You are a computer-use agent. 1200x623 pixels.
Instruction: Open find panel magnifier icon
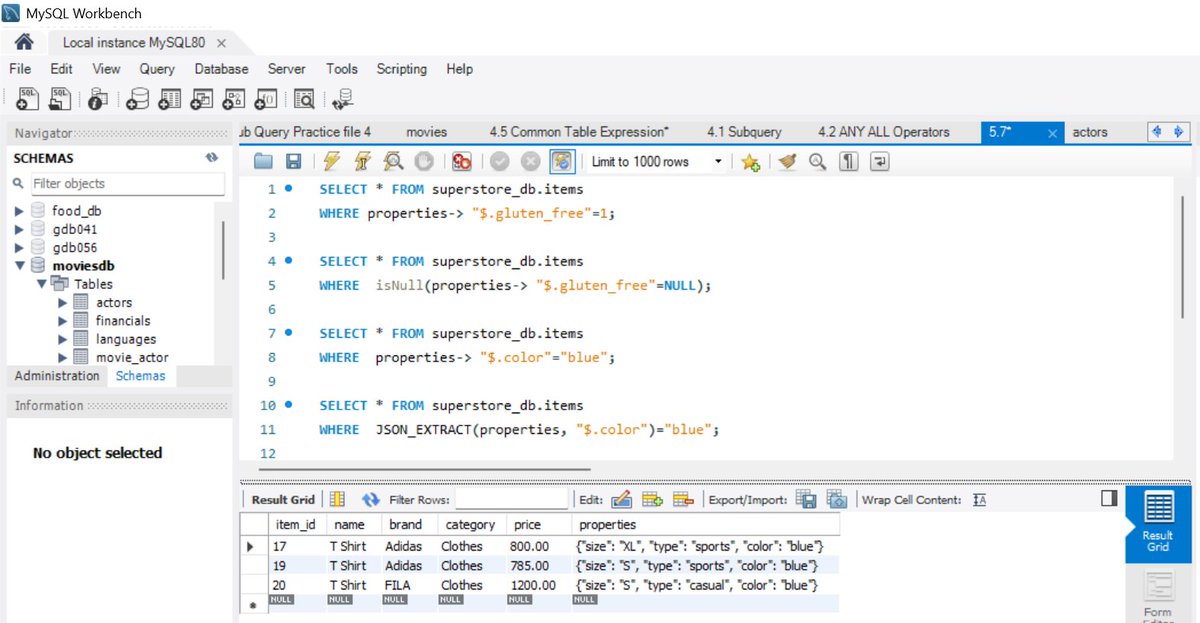point(817,161)
